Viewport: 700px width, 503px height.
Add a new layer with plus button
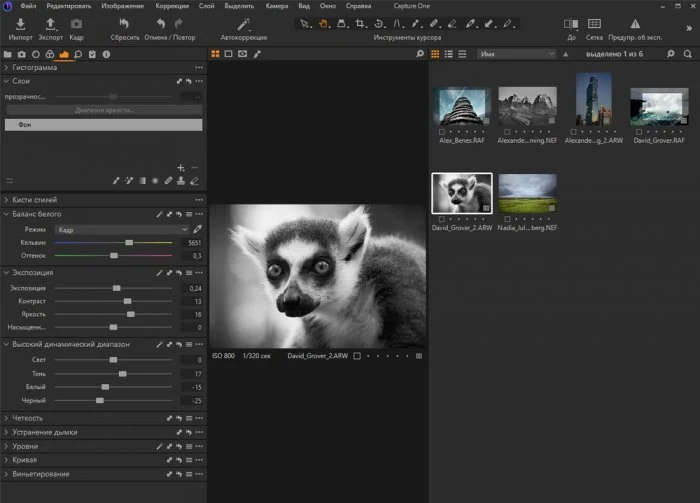pos(180,168)
